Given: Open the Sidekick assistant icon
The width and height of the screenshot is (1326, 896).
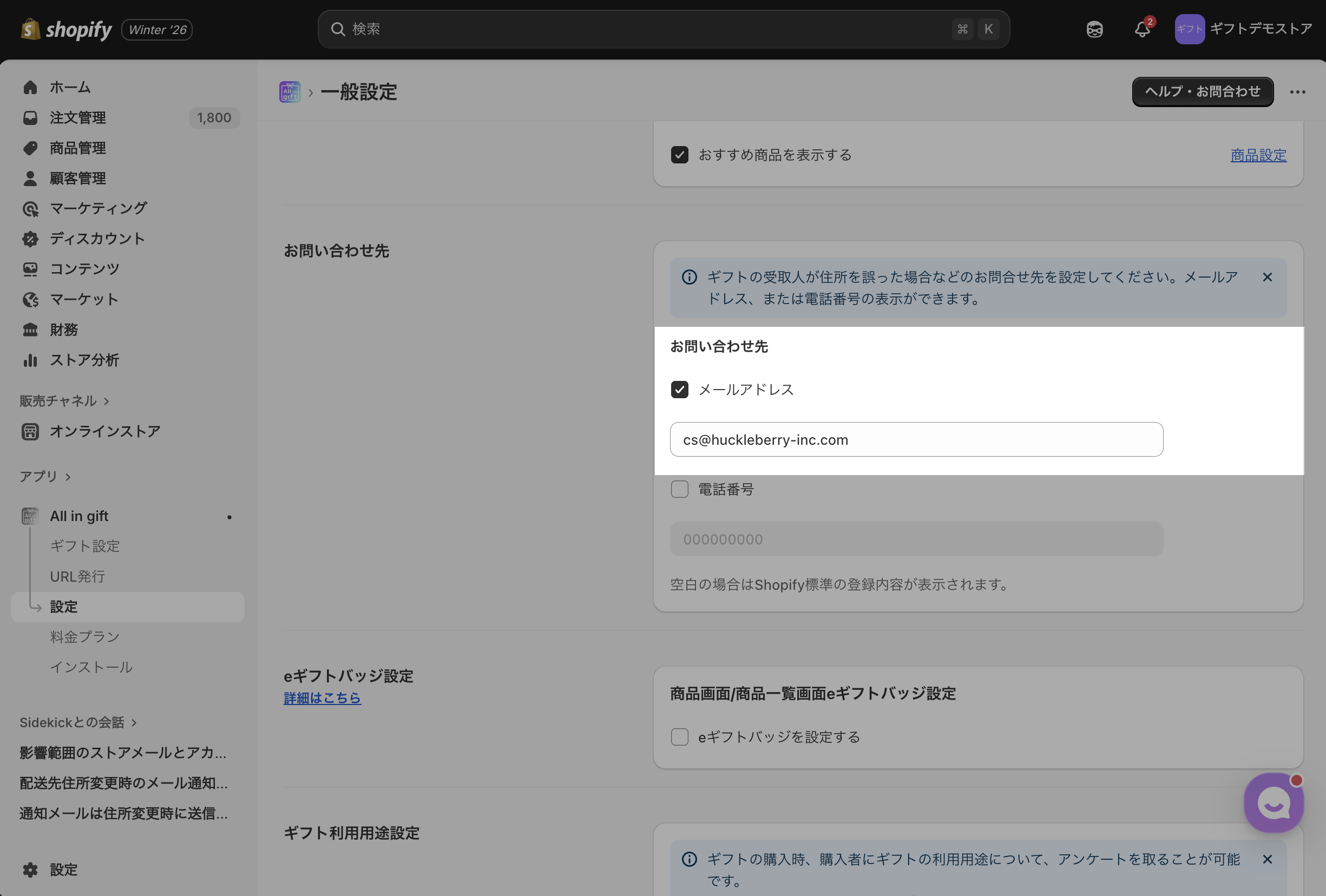Looking at the screenshot, I should tap(1094, 29).
